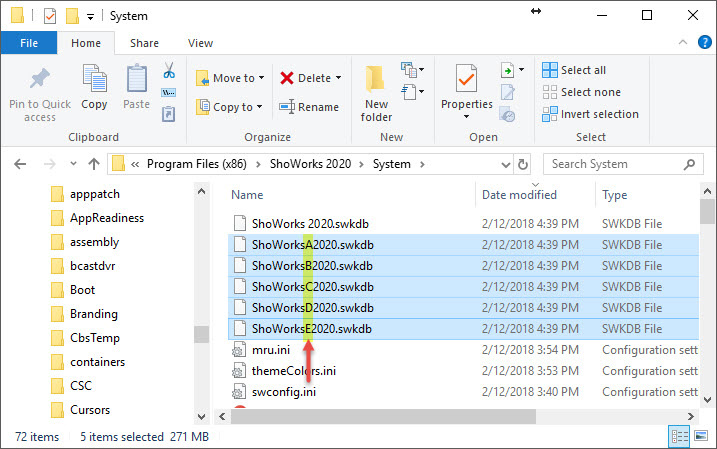The width and height of the screenshot is (717, 449).
Task: Select the swconfig.ini file
Action: point(463,392)
